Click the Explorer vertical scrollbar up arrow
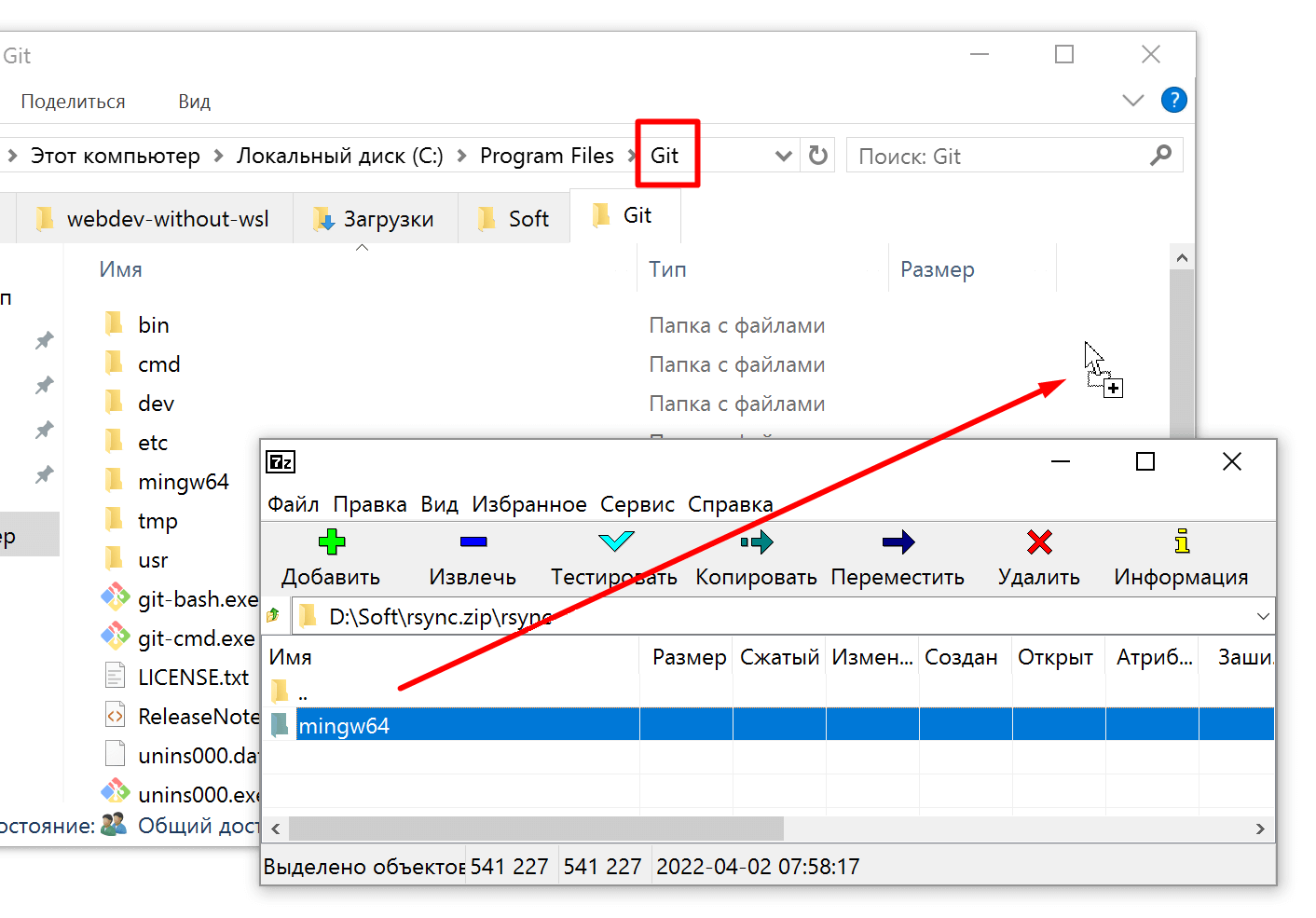 pos(1182,257)
